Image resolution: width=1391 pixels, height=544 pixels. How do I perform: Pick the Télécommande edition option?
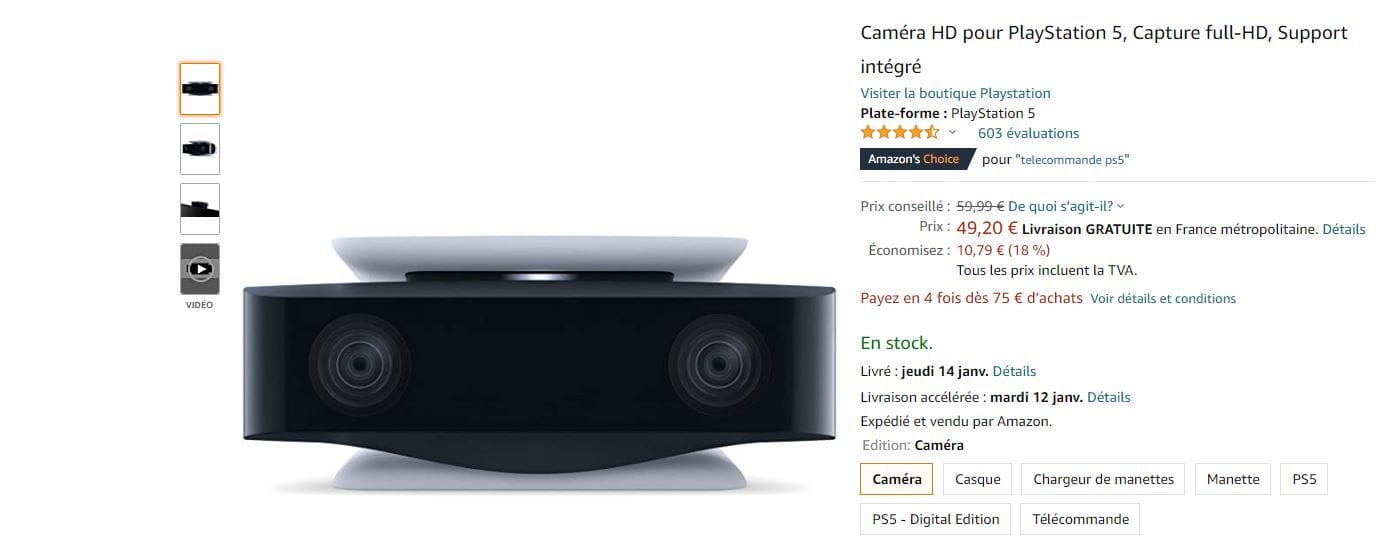pos(1080,519)
